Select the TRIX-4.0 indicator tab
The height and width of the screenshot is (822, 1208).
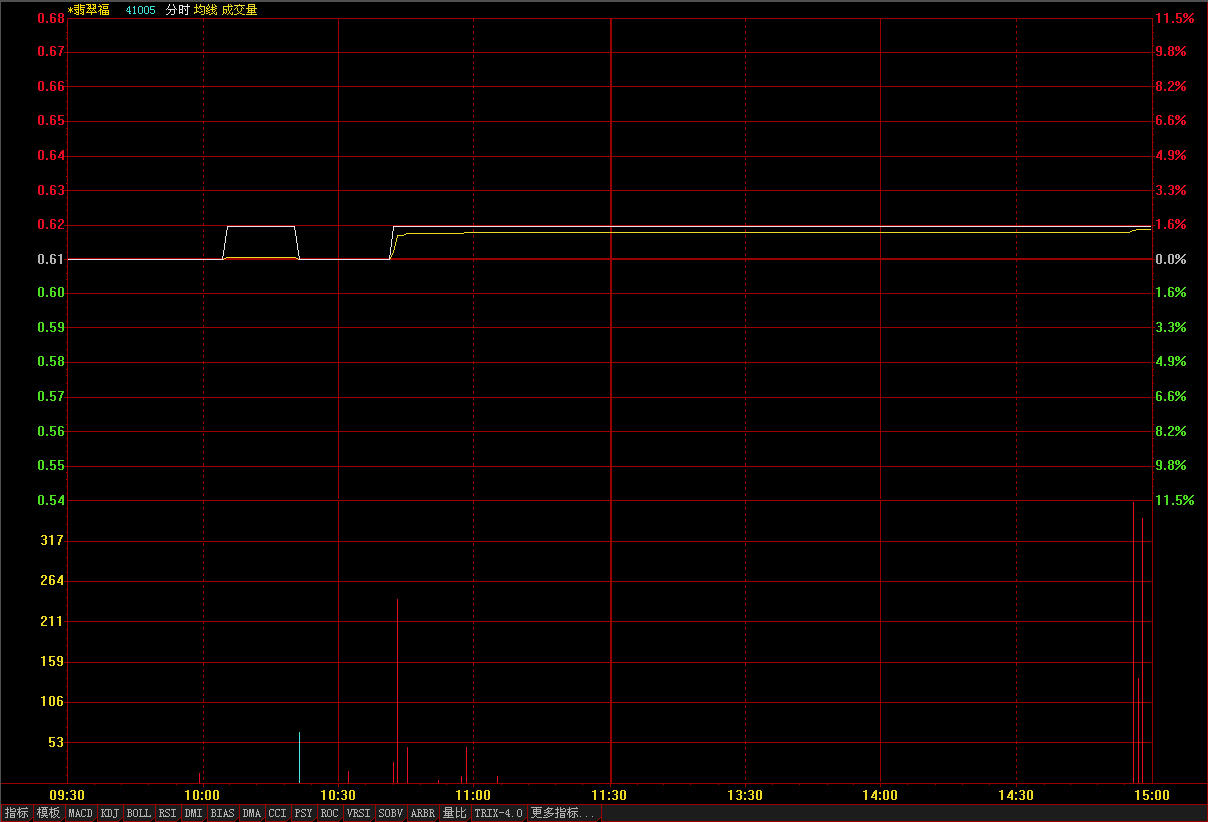[499, 813]
